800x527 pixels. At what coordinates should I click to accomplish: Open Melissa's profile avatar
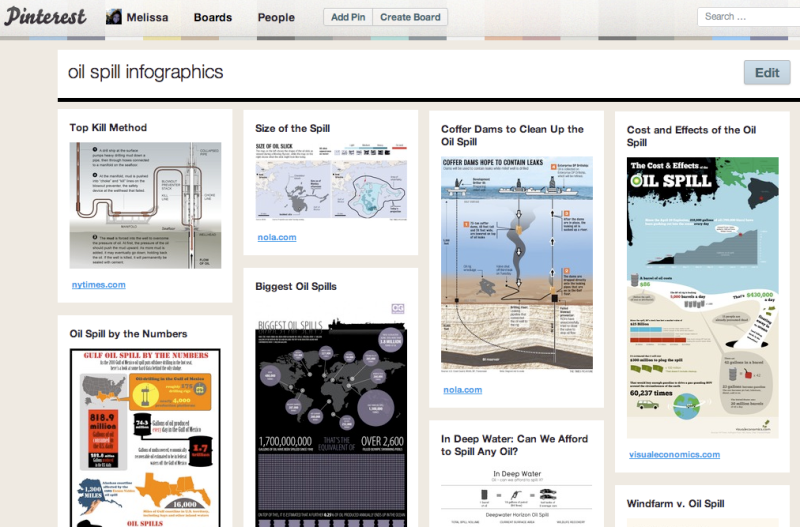[115, 17]
